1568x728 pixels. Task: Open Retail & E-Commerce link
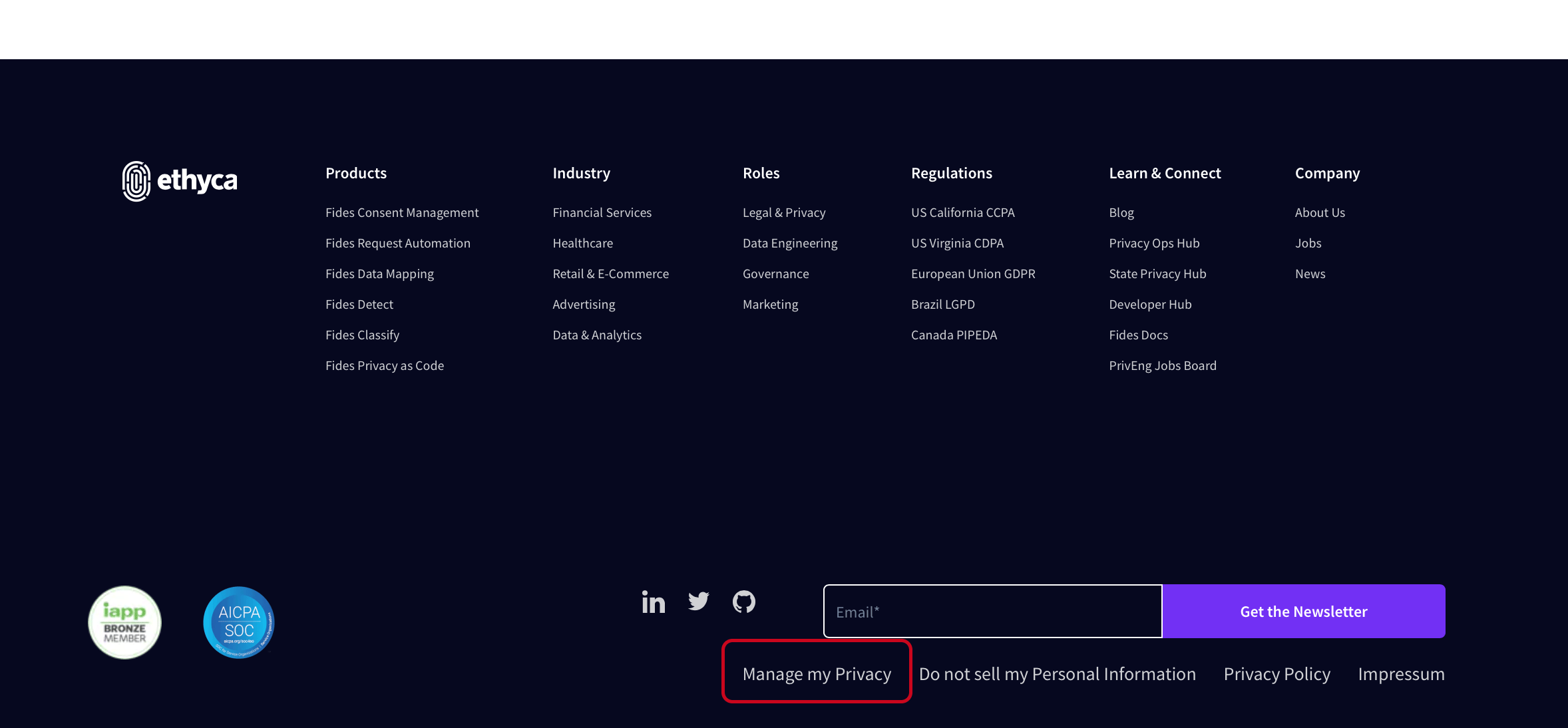click(610, 273)
